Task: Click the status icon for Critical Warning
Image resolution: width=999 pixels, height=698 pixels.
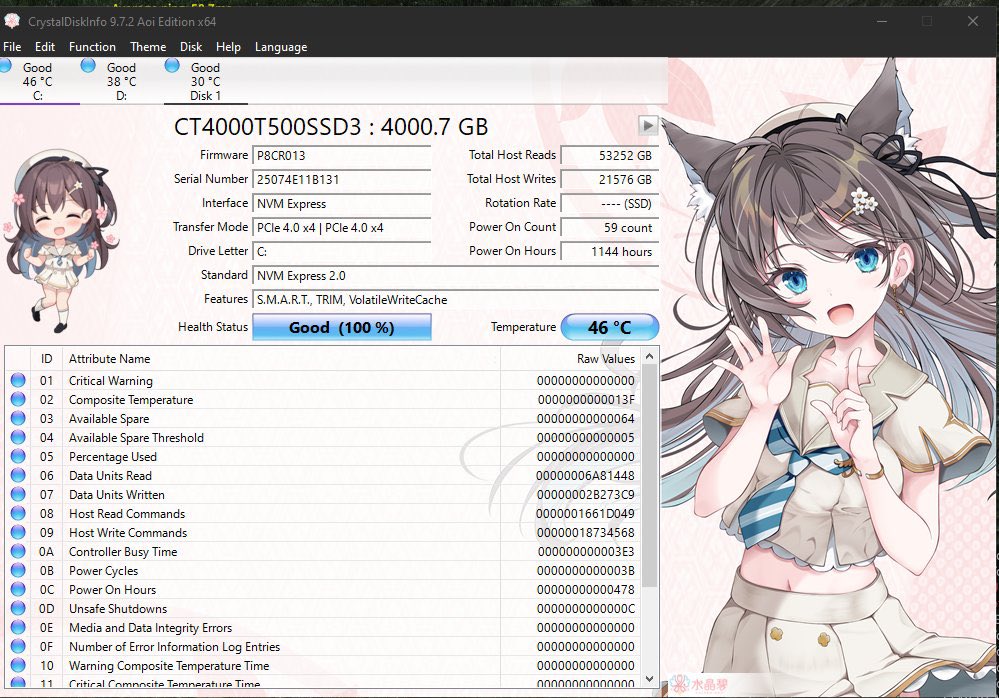Action: coord(18,380)
